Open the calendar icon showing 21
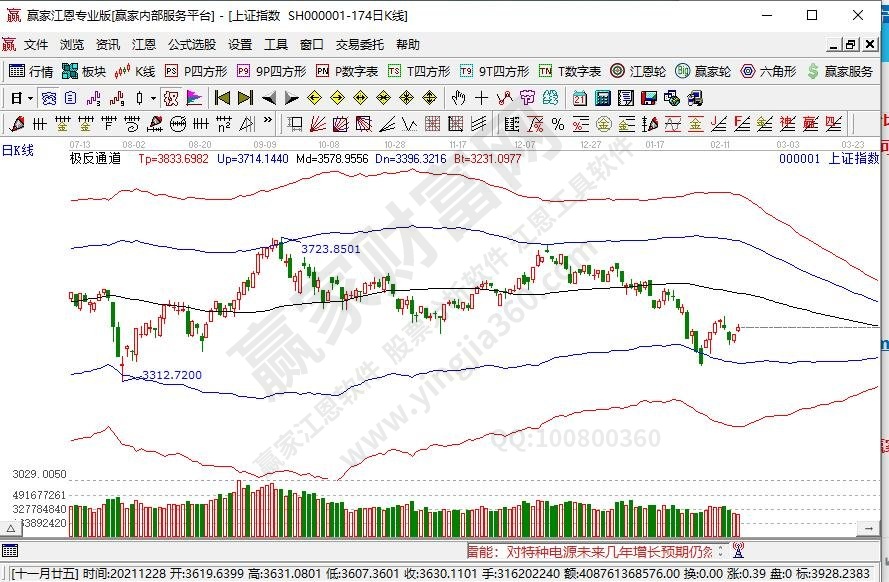889x582 pixels. coord(579,99)
